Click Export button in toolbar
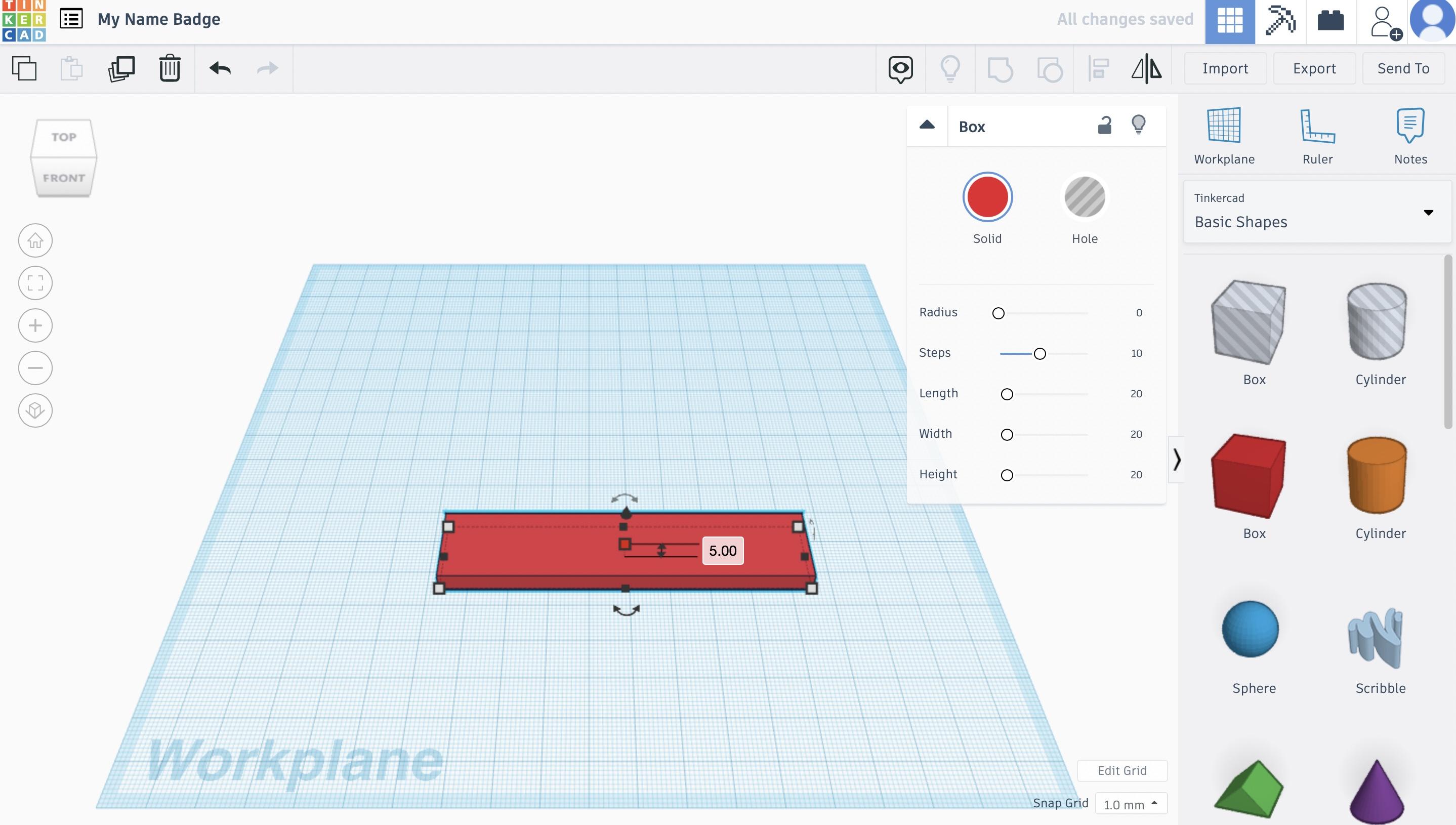 click(x=1313, y=68)
